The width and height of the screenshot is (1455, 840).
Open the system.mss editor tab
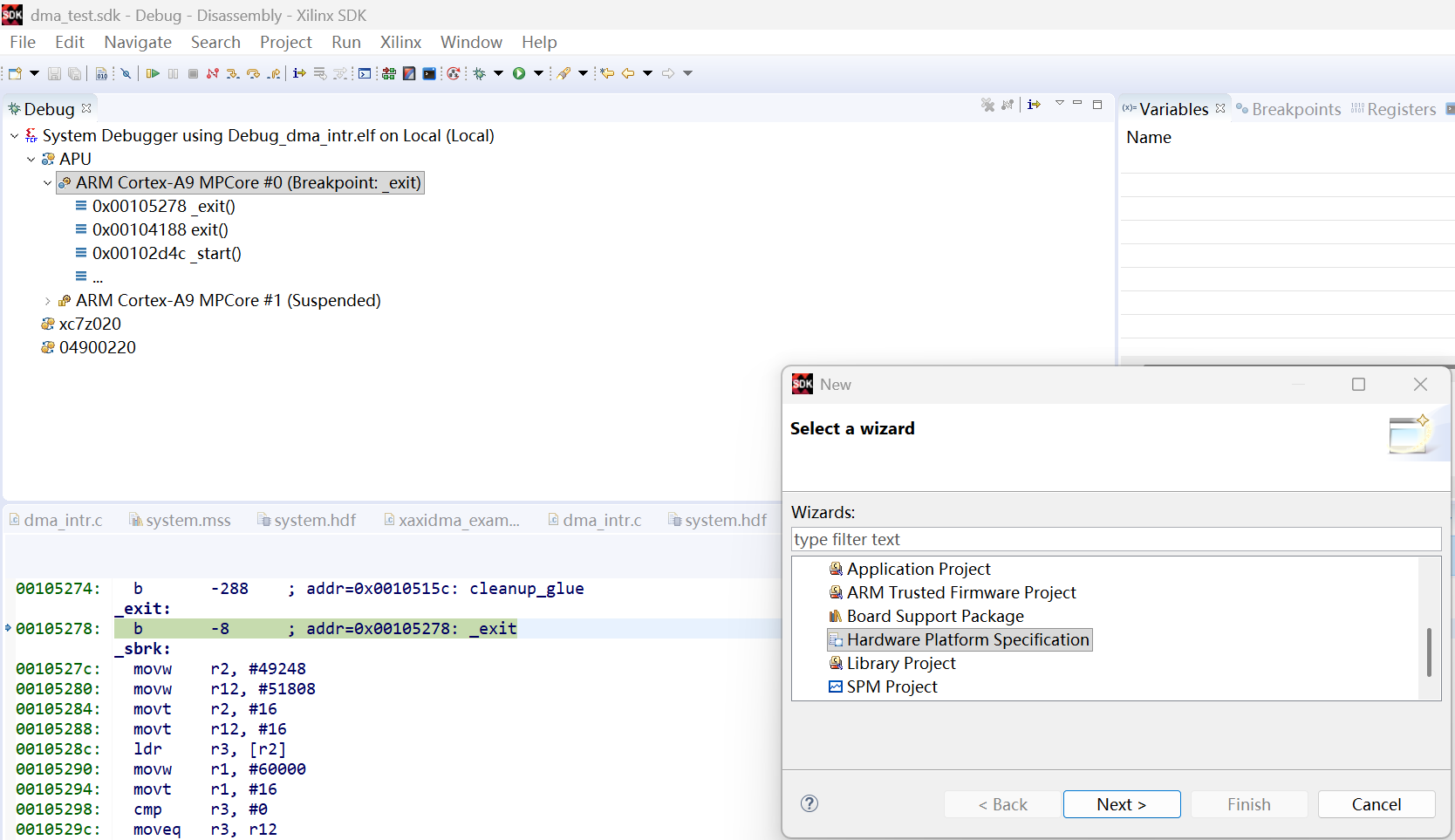click(x=180, y=520)
